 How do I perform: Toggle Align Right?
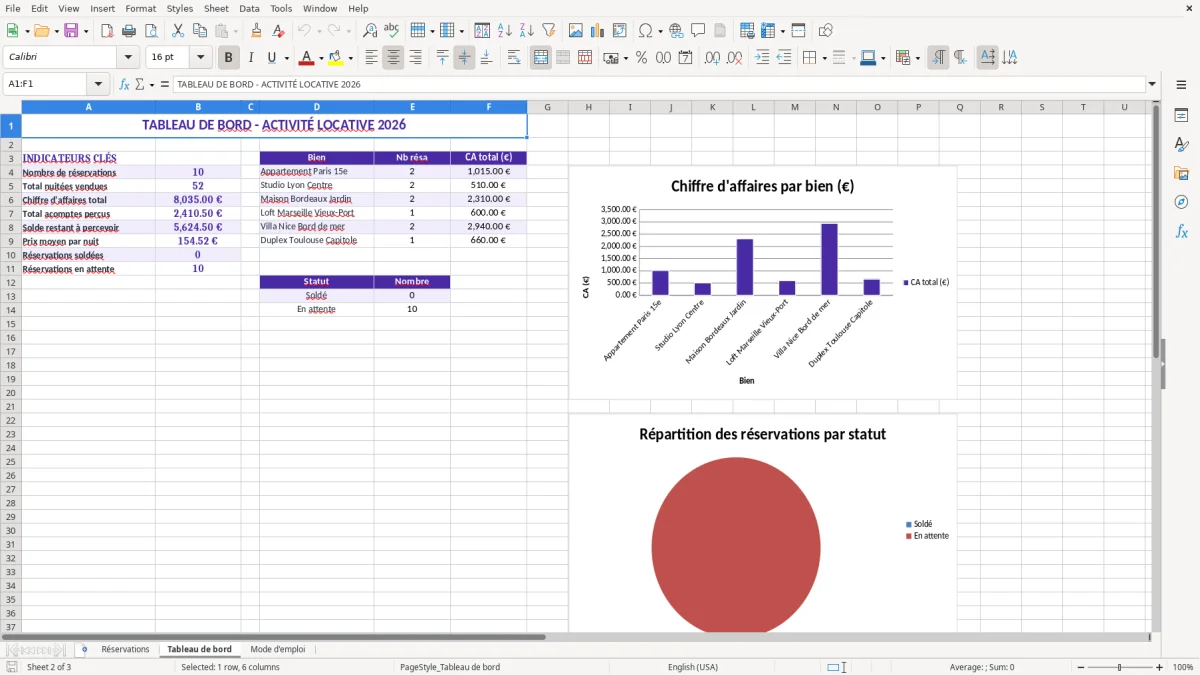415,58
